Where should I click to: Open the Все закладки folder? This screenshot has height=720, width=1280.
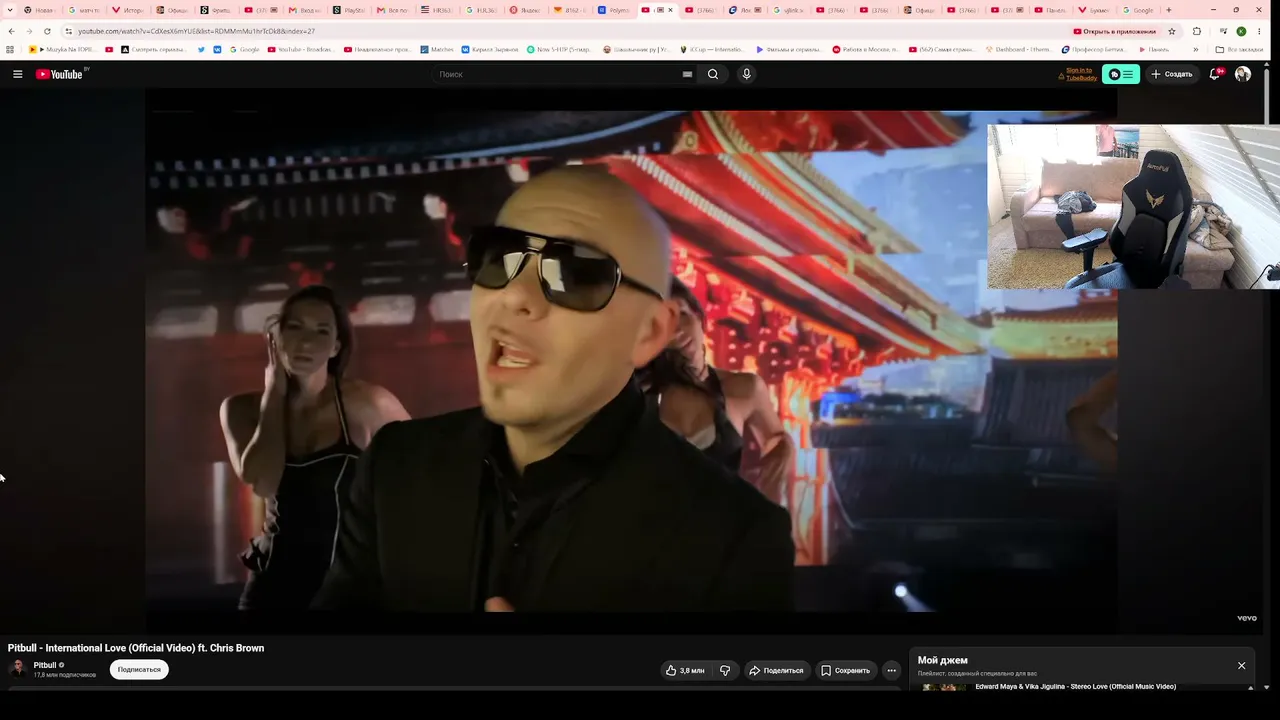(x=1239, y=49)
